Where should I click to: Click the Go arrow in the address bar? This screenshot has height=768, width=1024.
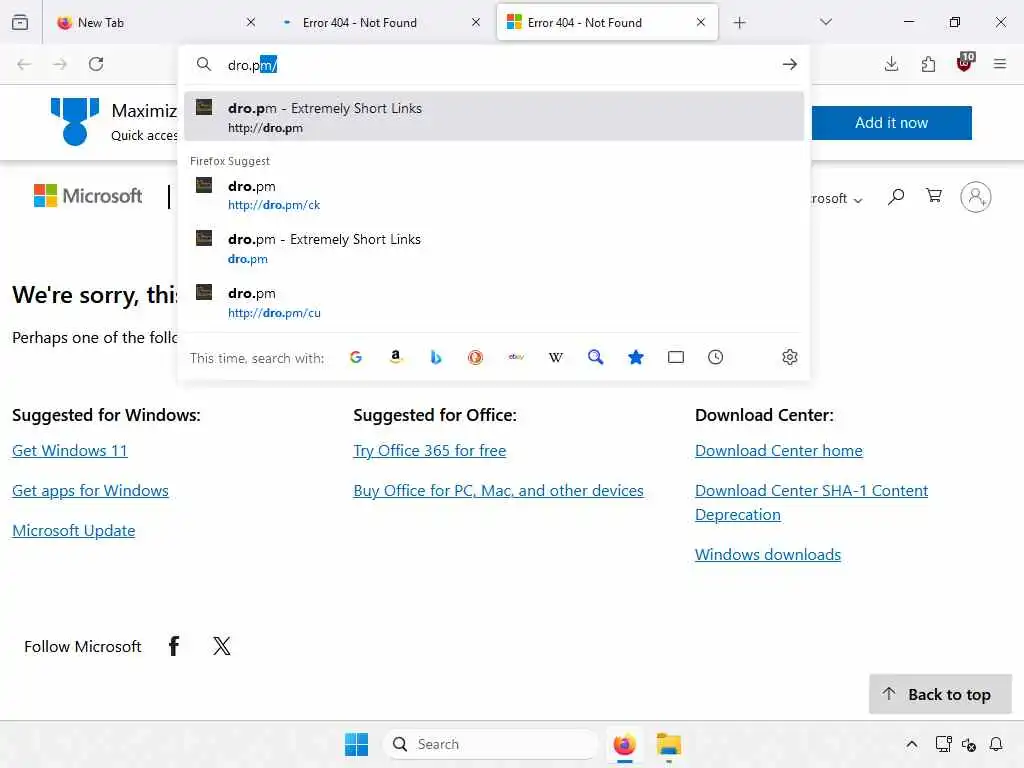click(x=790, y=64)
